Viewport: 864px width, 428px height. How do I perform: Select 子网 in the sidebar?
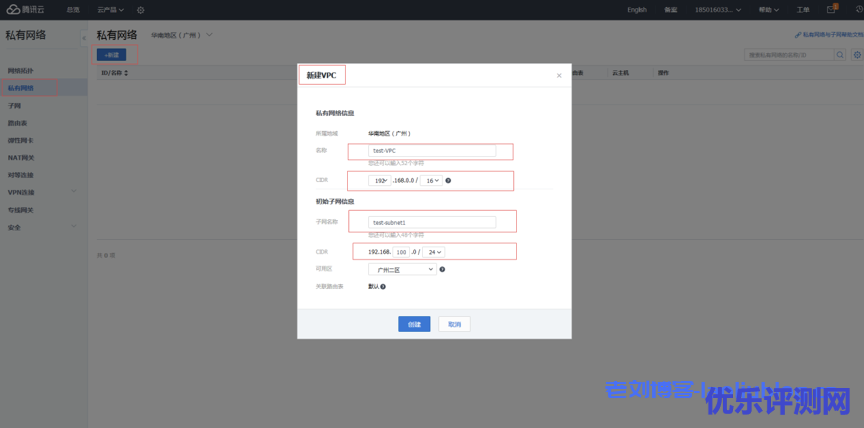tap(15, 105)
